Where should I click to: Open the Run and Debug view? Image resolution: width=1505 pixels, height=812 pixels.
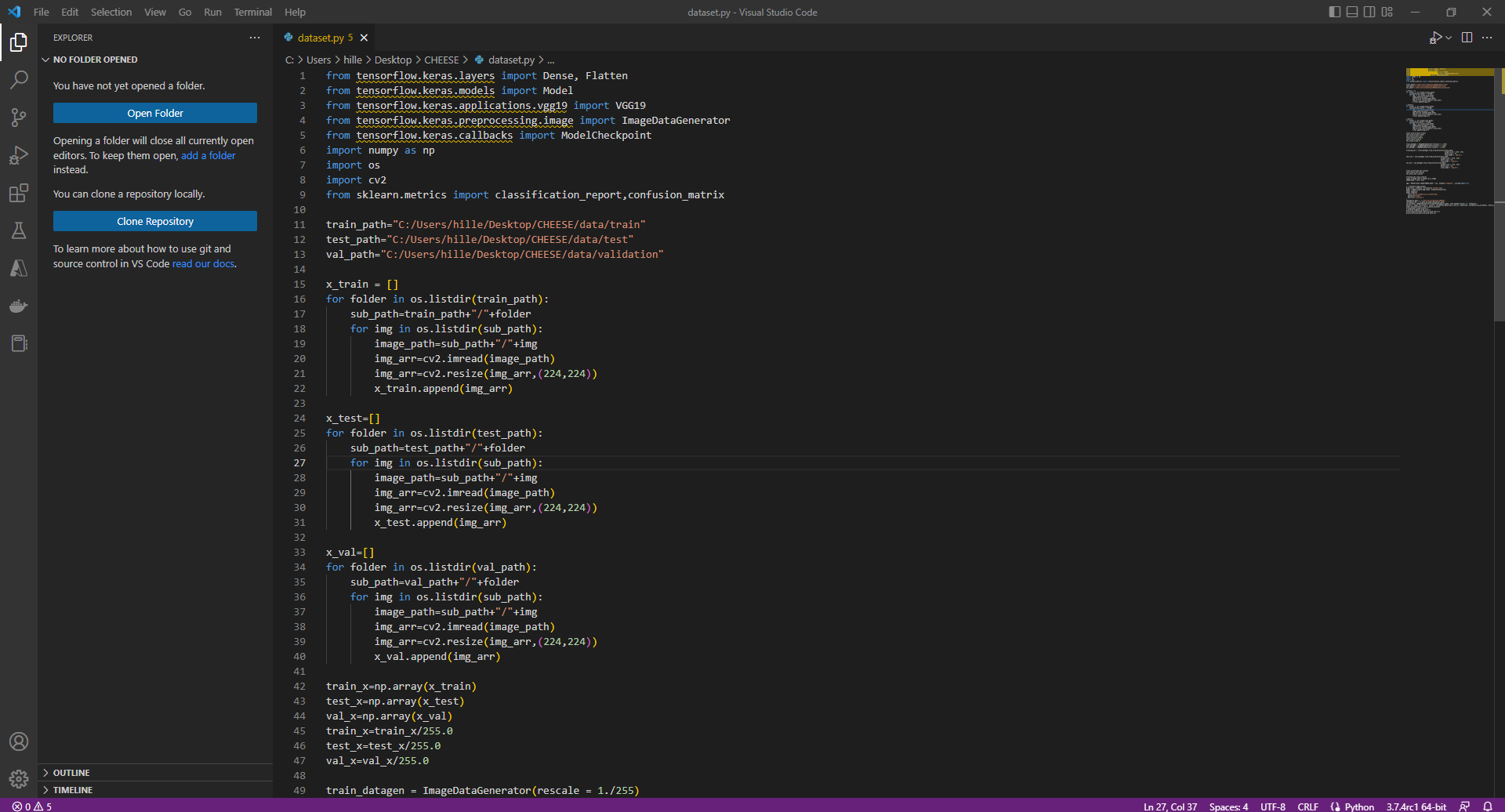click(19, 155)
